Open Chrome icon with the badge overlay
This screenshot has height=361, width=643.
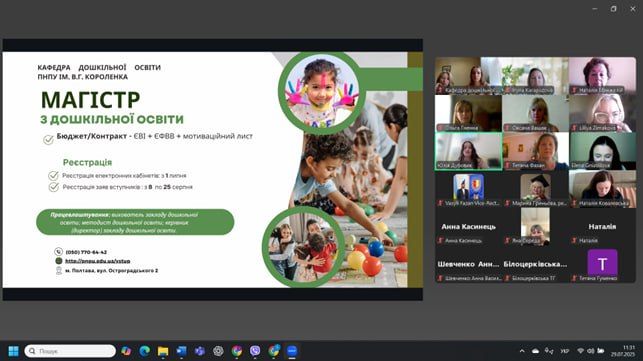[x=274, y=351]
